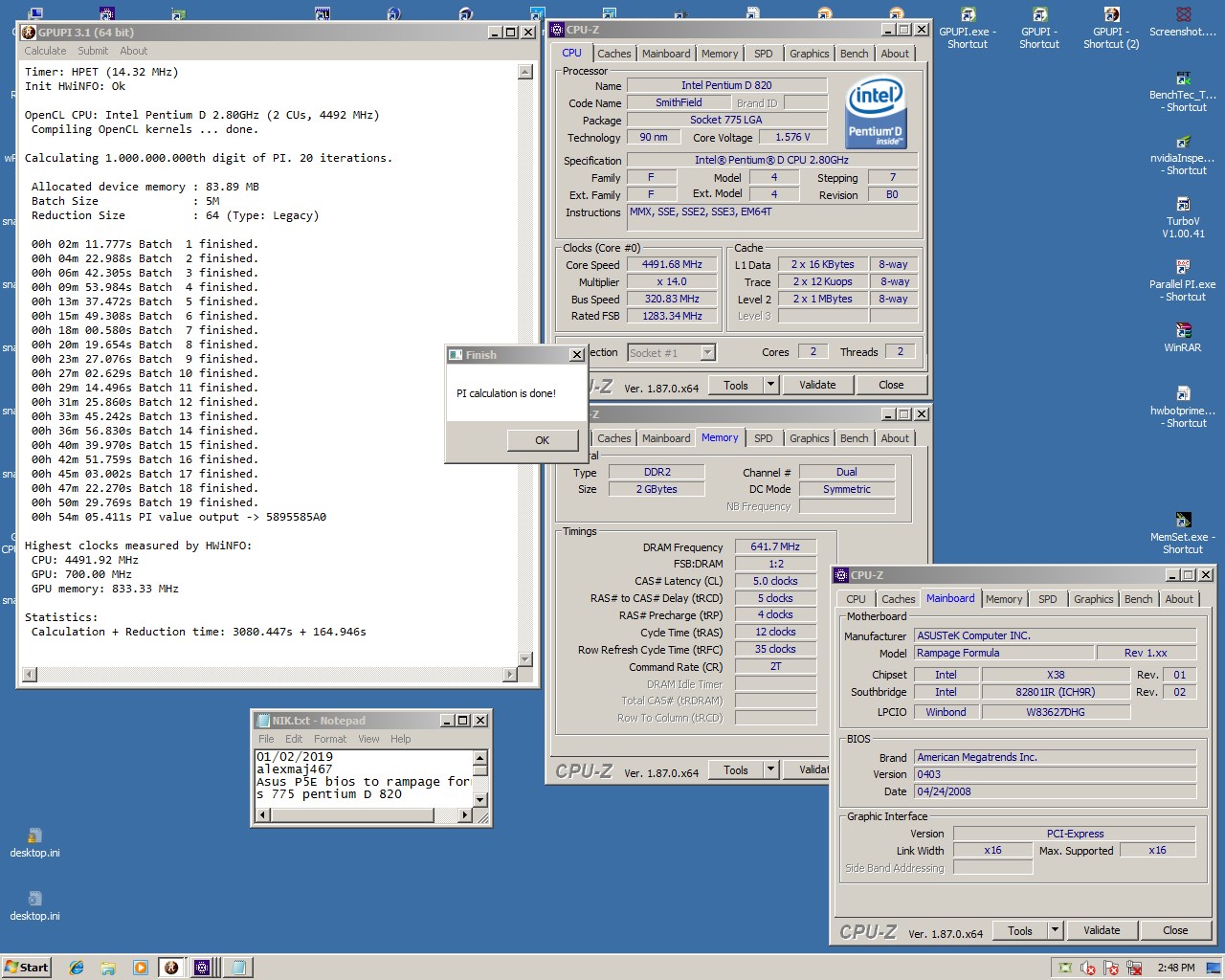Click the GPUPI log scroll-up arrow
This screenshot has width=1225, height=980.
click(524, 72)
